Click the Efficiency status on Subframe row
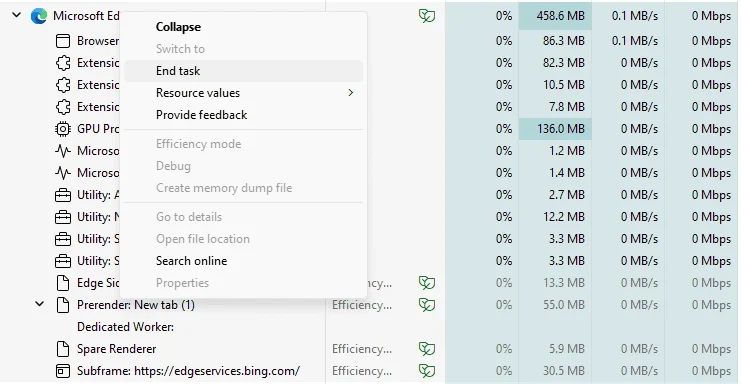The height and width of the screenshot is (384, 742). 362,371
